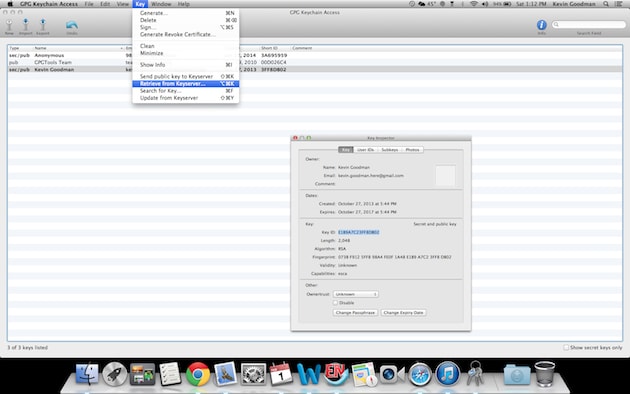Click the Wi-Fi status icon
630x394 pixels.
point(474,4)
